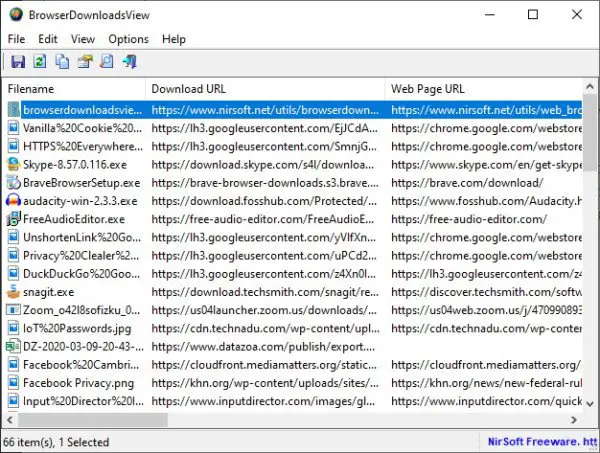Click the icon of the UnshortenLink%20Go row
The image size is (600, 453).
(x=13, y=238)
